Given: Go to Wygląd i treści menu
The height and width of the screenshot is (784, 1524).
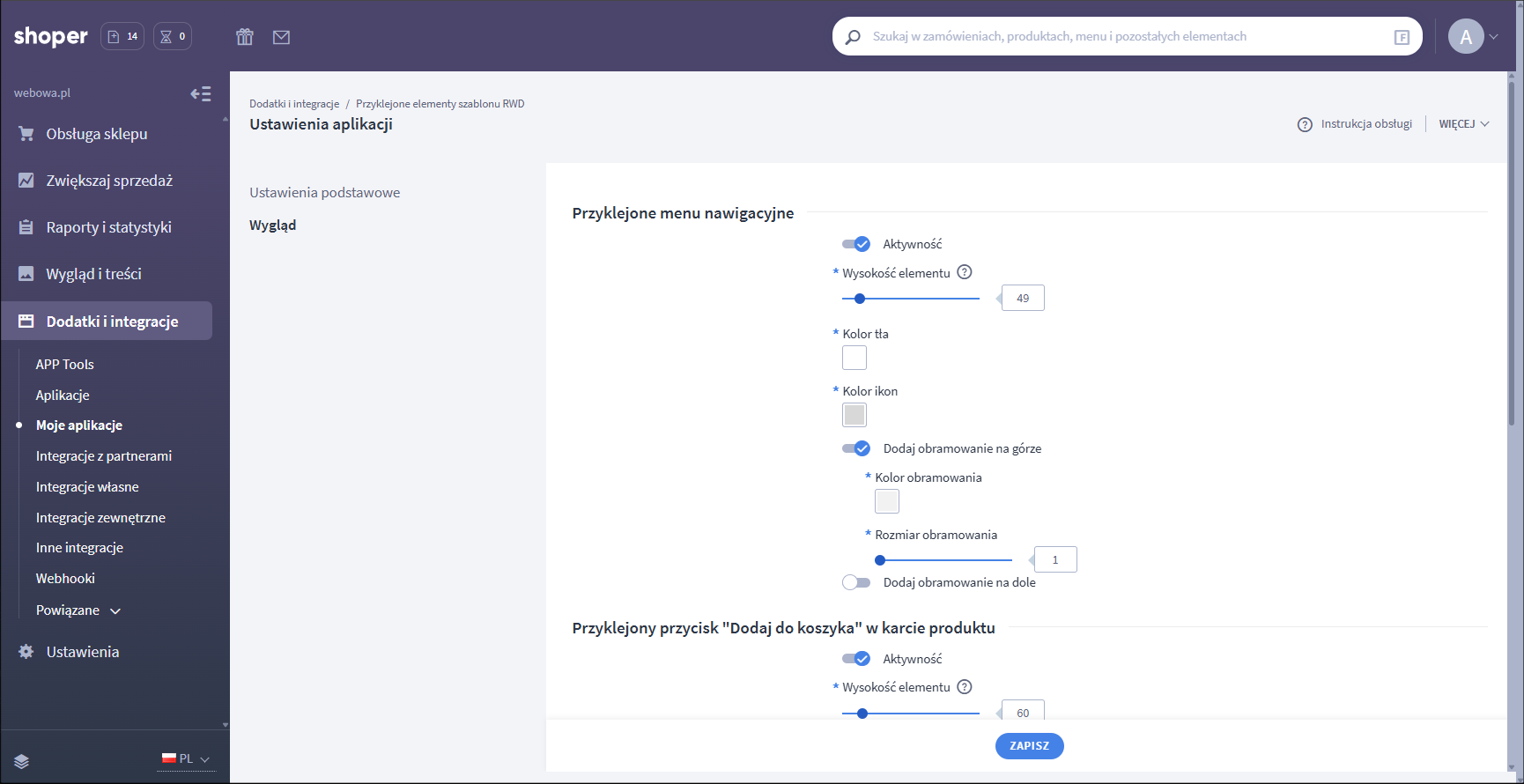Looking at the screenshot, I should pos(93,274).
